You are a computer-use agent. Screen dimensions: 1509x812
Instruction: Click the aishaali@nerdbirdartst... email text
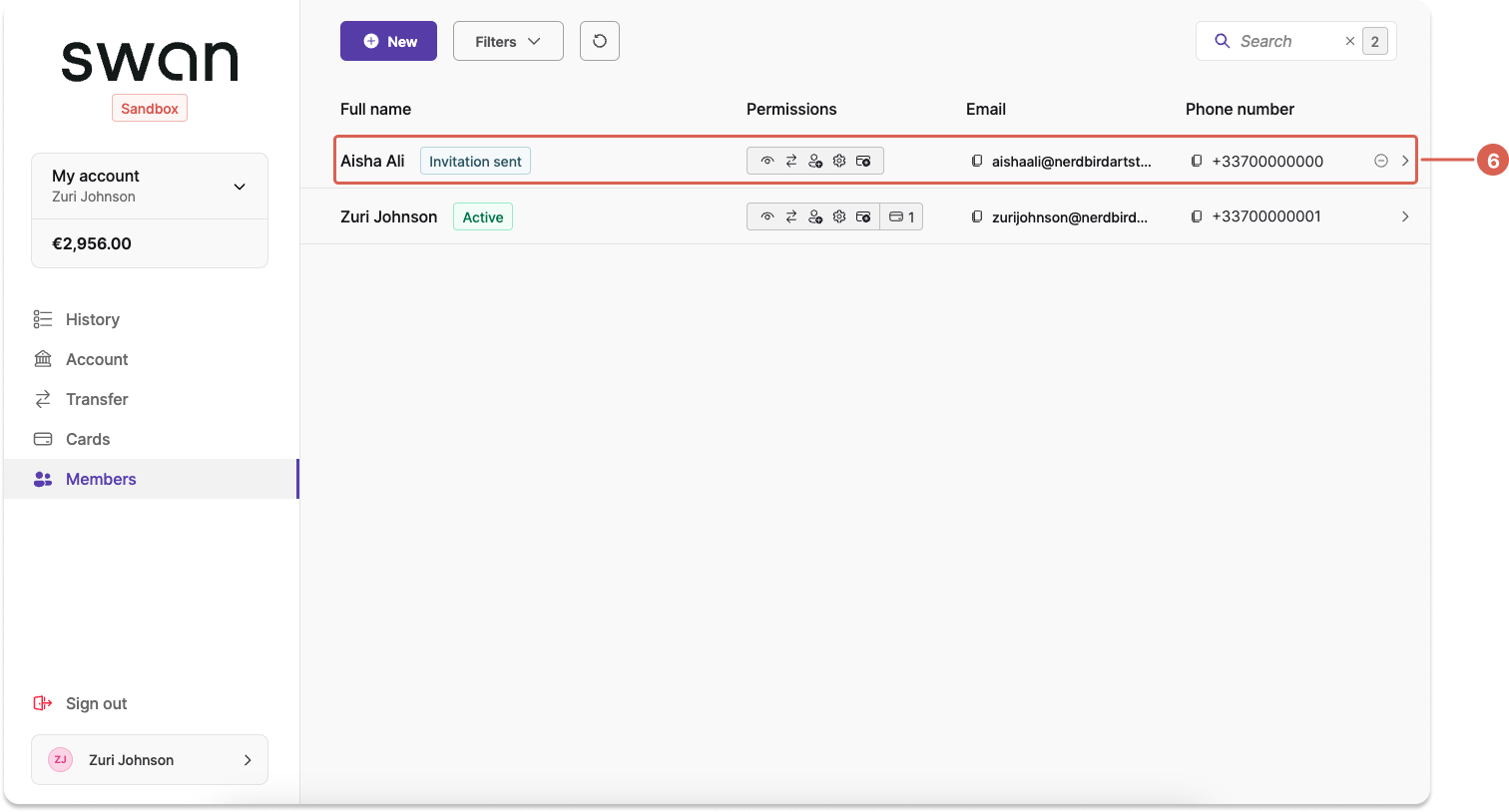[x=1072, y=161]
